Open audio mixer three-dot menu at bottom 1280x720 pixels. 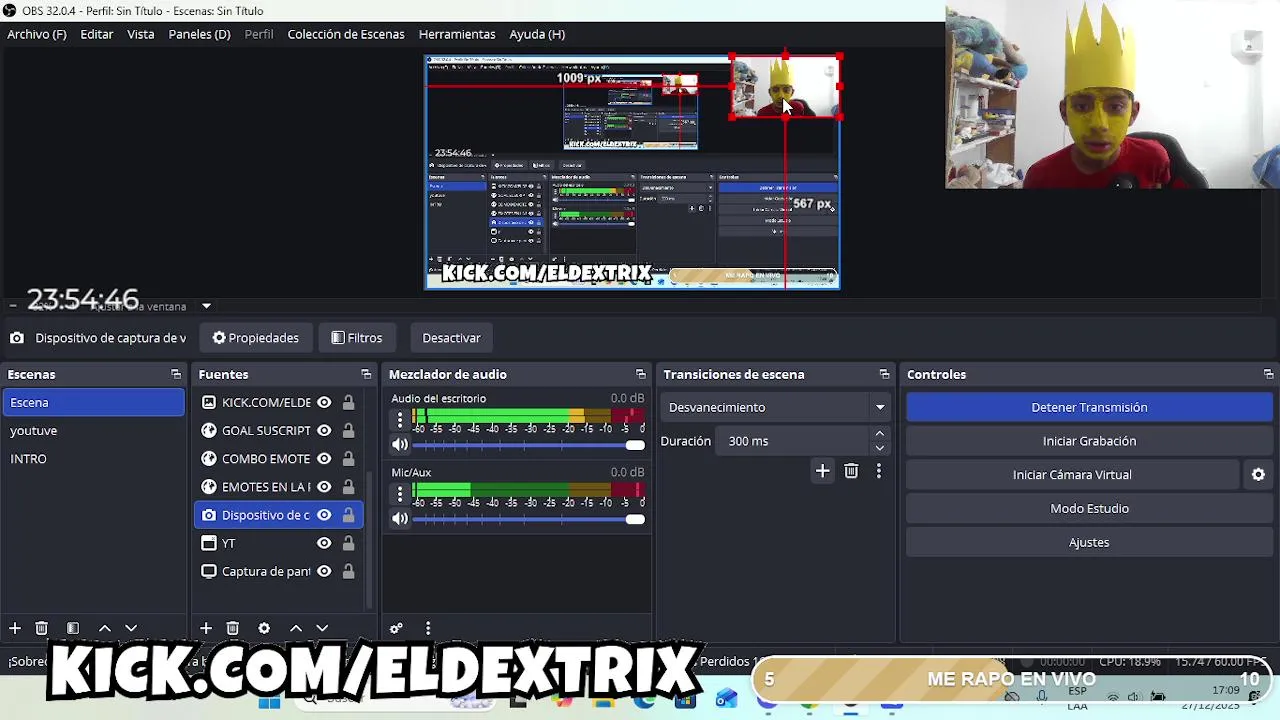pos(428,628)
